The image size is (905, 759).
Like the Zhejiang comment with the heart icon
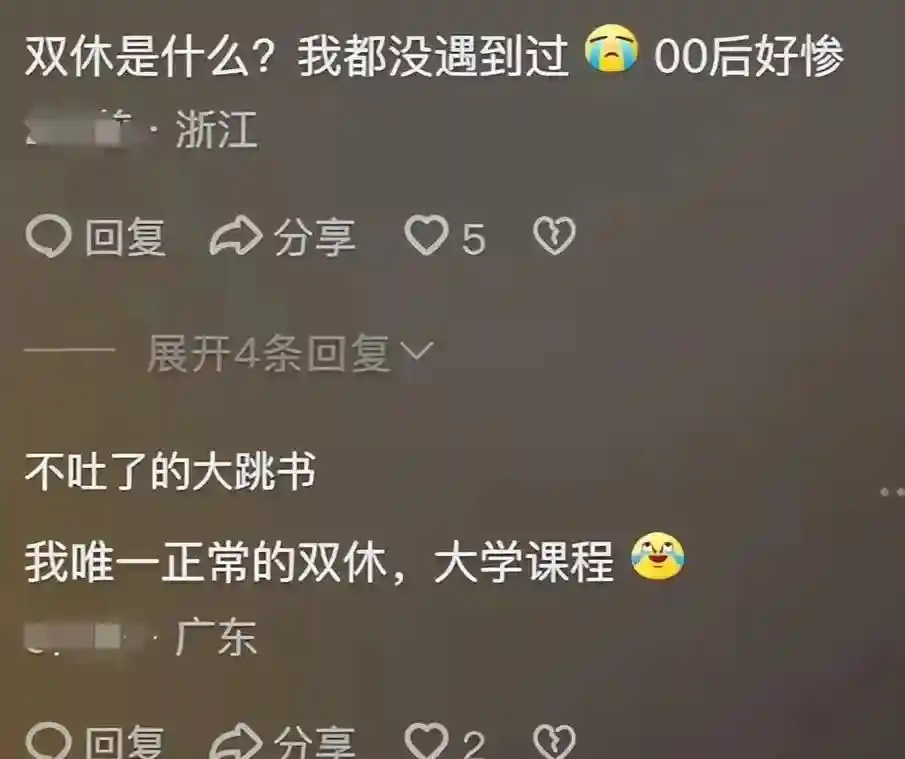[x=427, y=235]
